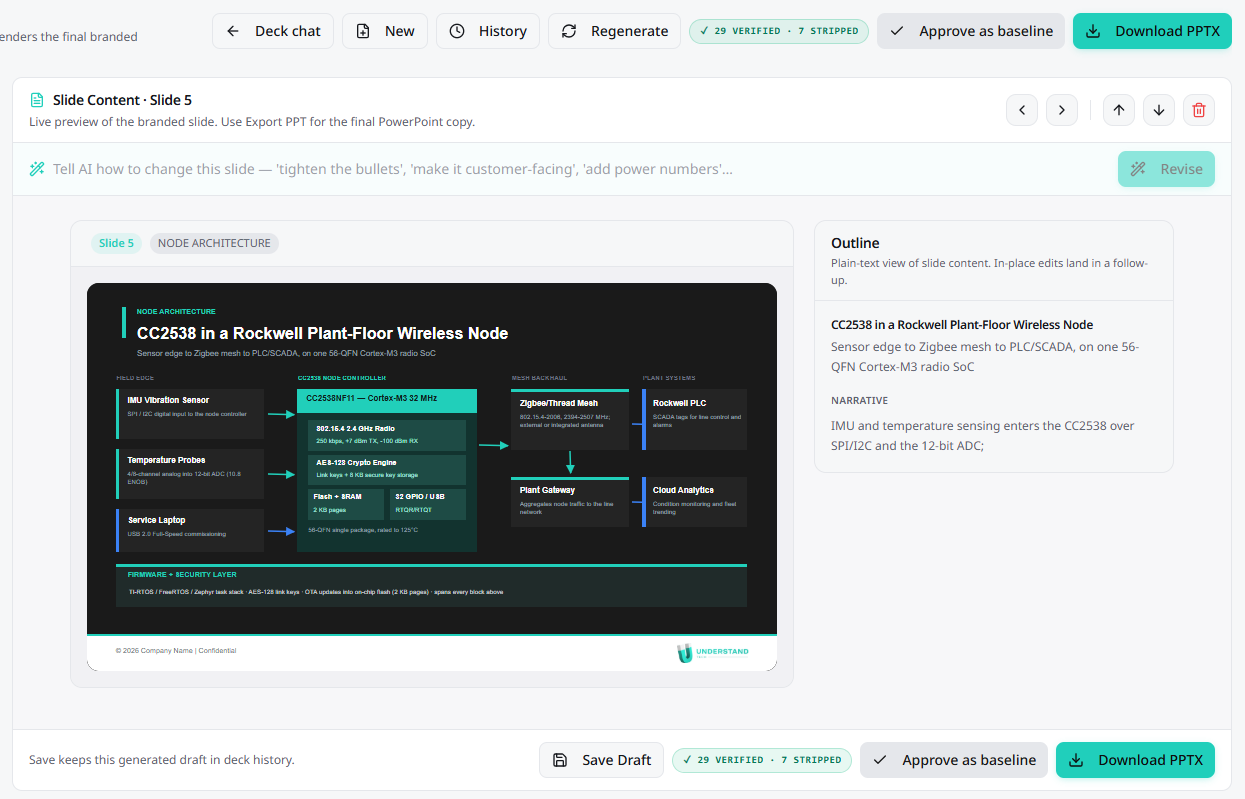Click the Cloud Analytics block

click(695, 502)
